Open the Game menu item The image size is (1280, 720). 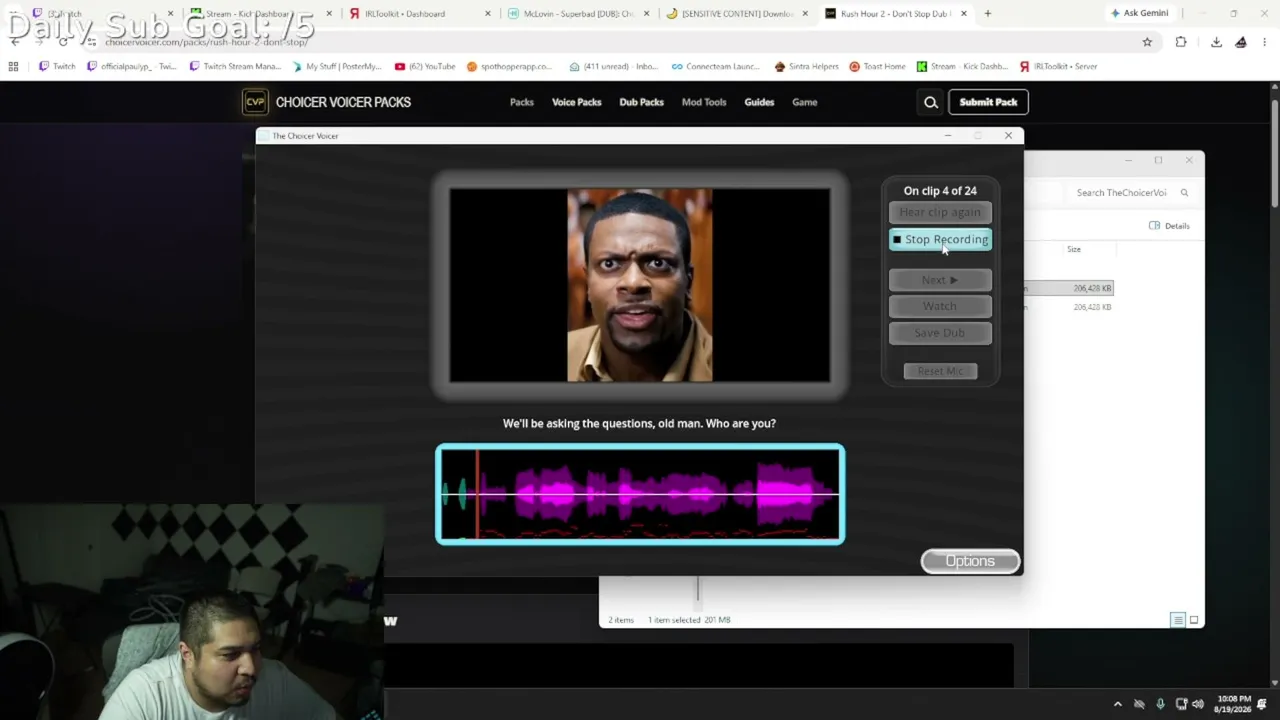click(805, 102)
